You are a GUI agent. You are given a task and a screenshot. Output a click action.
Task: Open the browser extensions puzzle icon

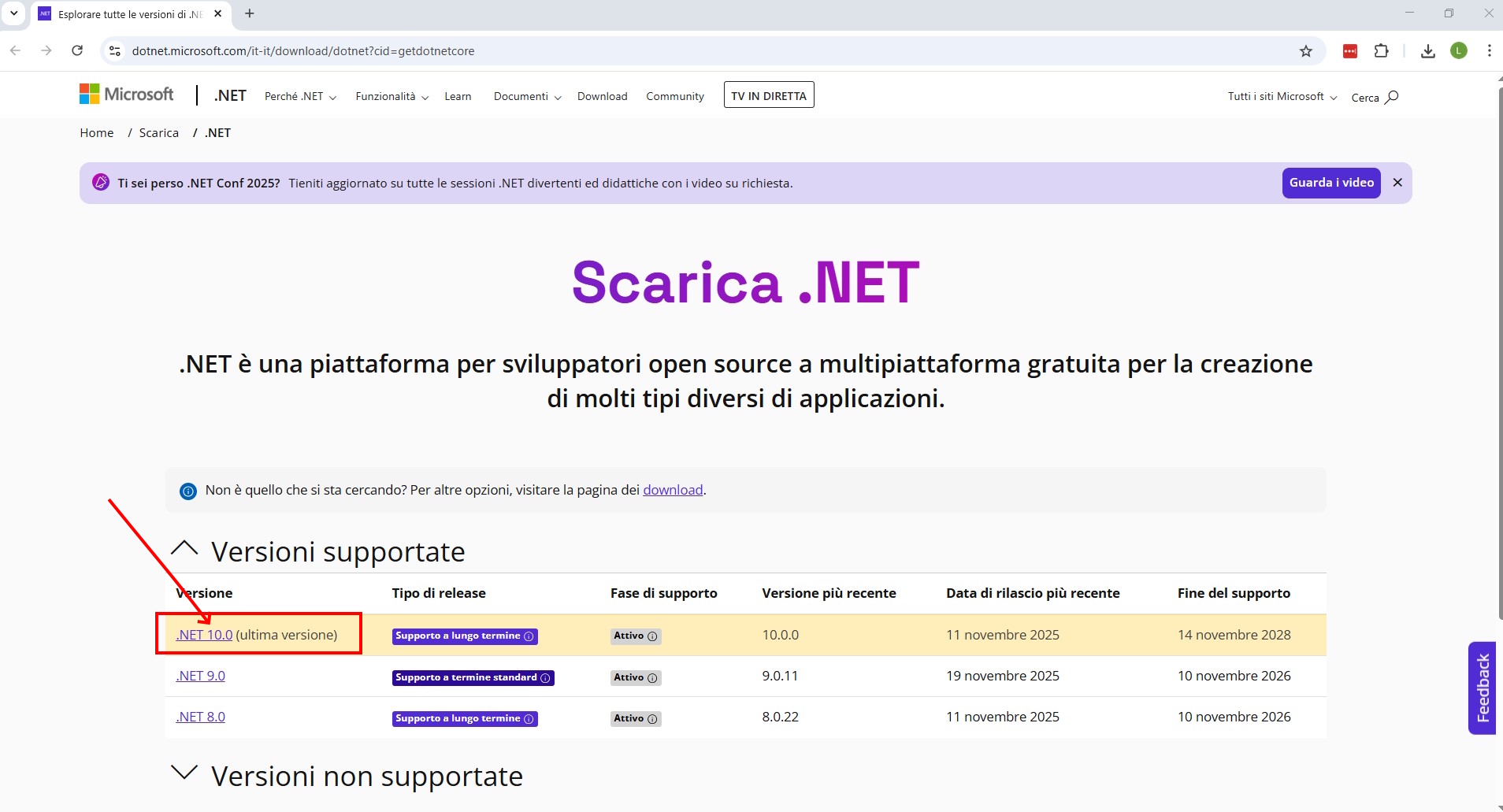pyautogui.click(x=1381, y=51)
